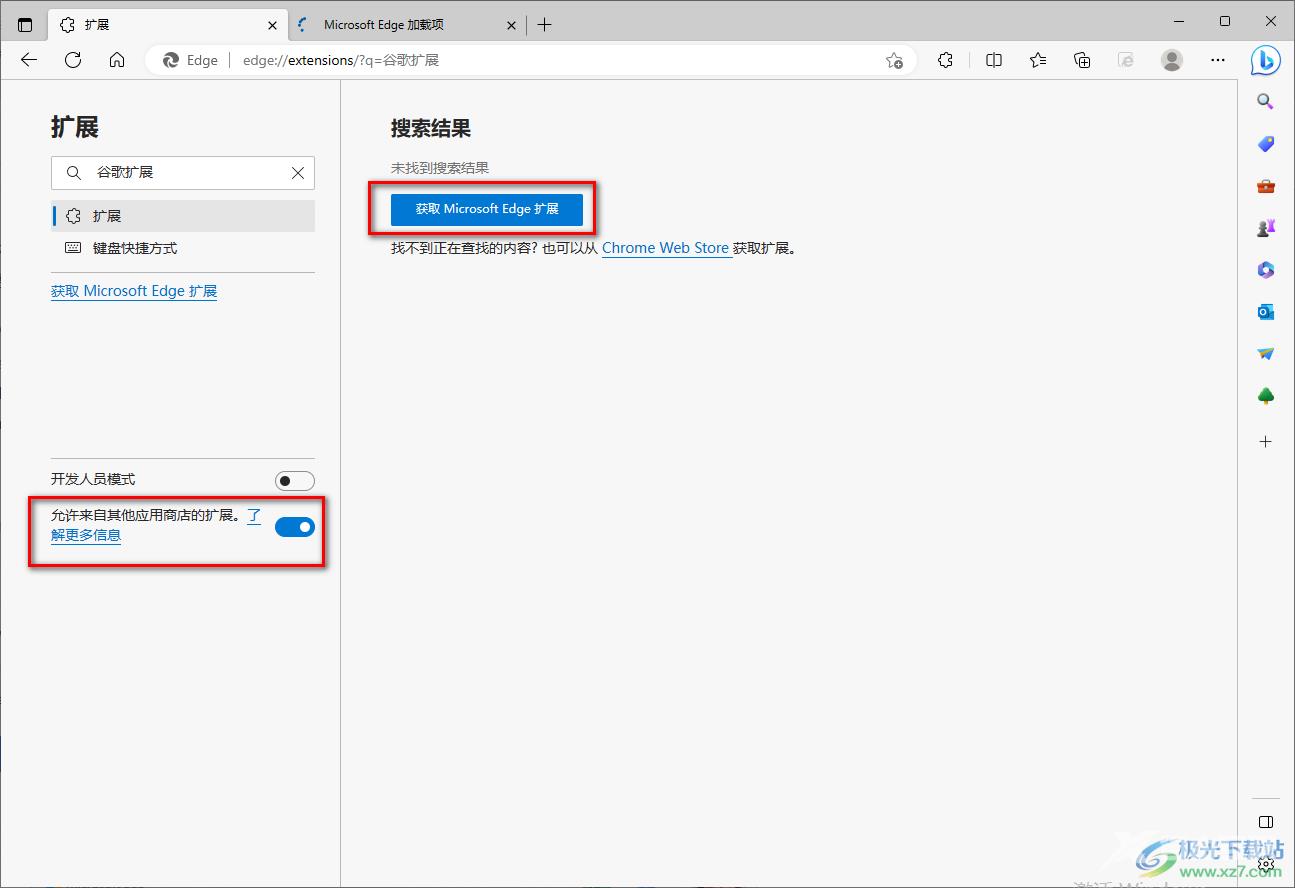Add a new sidebar app plus
Screen dimensions: 1295x888
pyautogui.click(x=1265, y=441)
